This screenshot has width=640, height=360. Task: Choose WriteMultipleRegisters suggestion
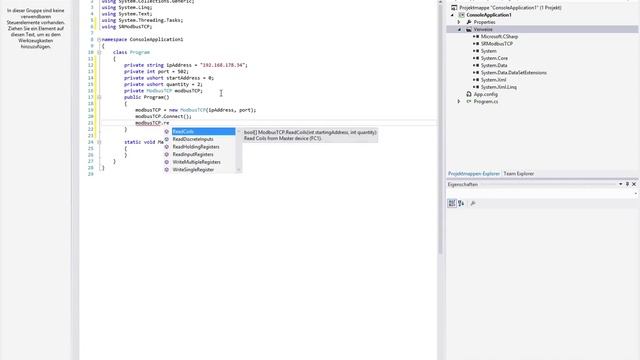point(196,162)
